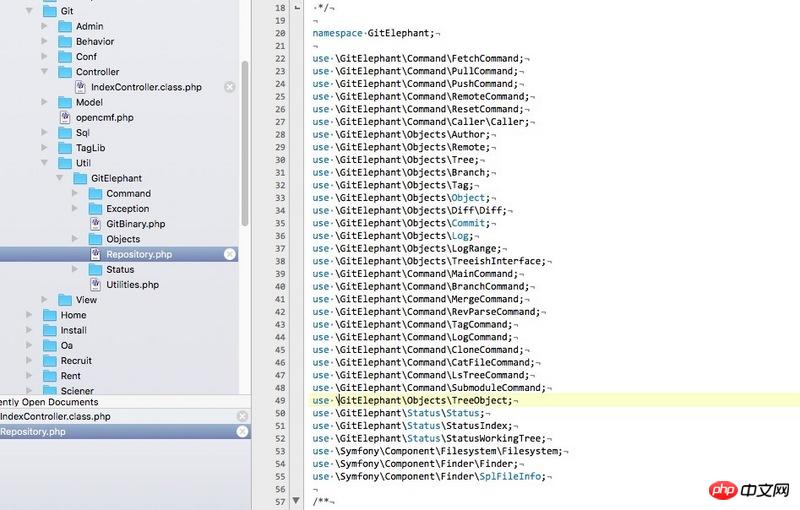Close Repository.php in the project tree
800x510 pixels.
click(230, 254)
